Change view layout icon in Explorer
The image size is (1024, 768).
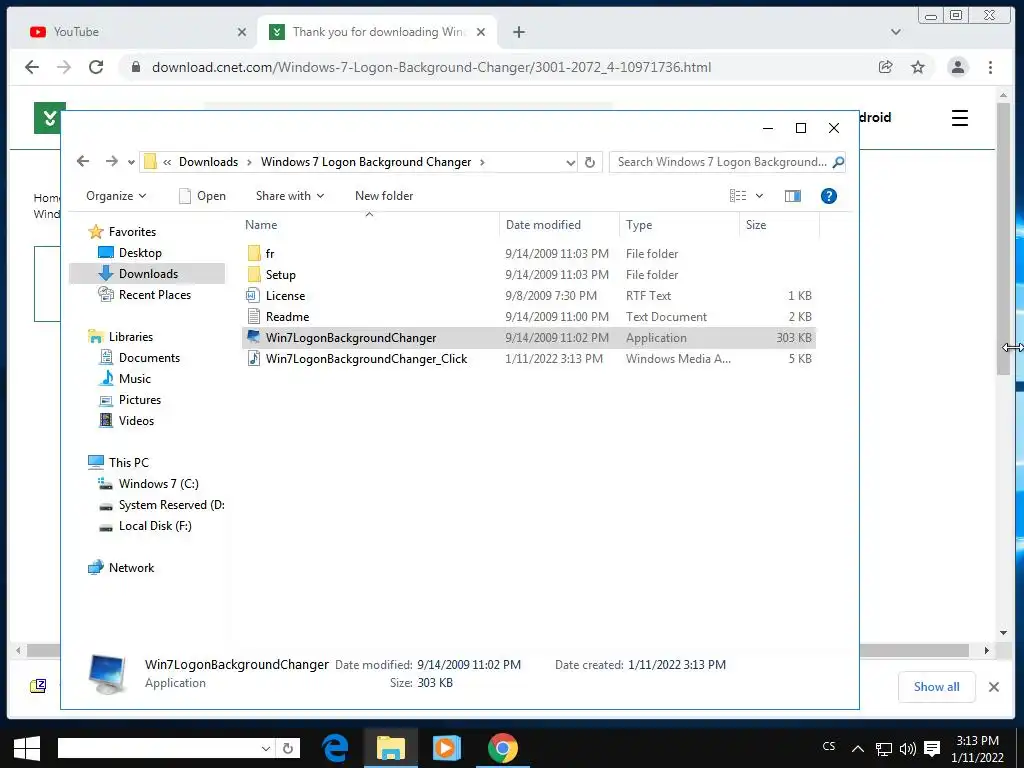click(x=738, y=196)
